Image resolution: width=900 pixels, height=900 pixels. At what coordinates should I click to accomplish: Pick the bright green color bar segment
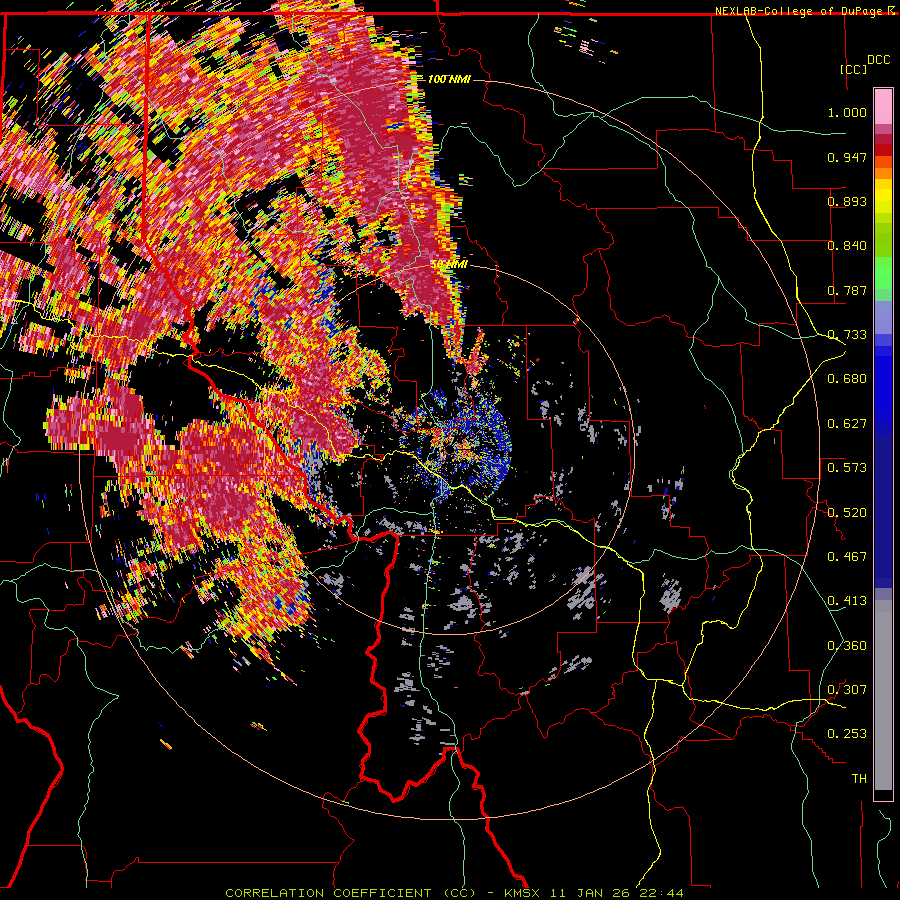[883, 273]
